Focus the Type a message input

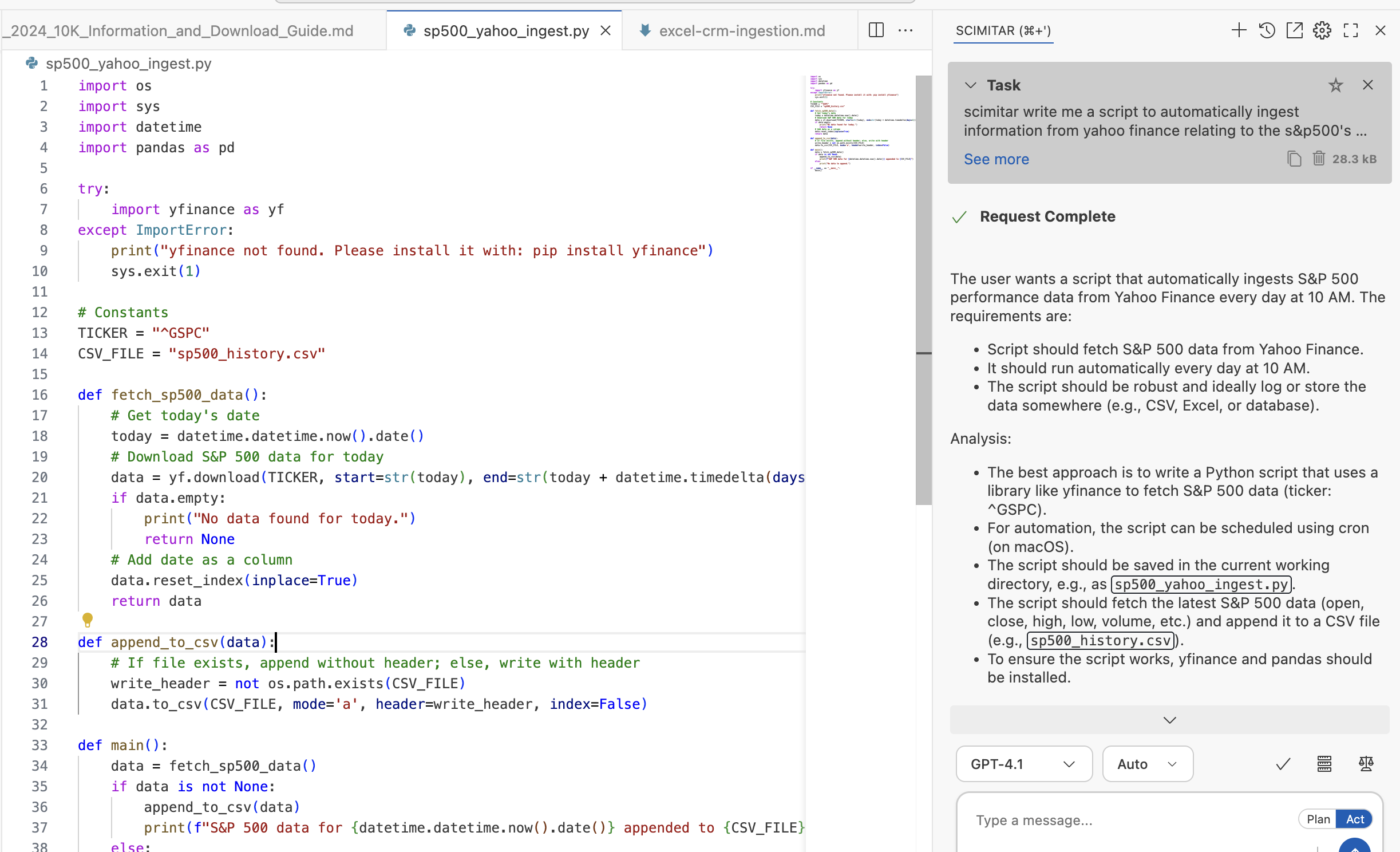coord(1128,821)
